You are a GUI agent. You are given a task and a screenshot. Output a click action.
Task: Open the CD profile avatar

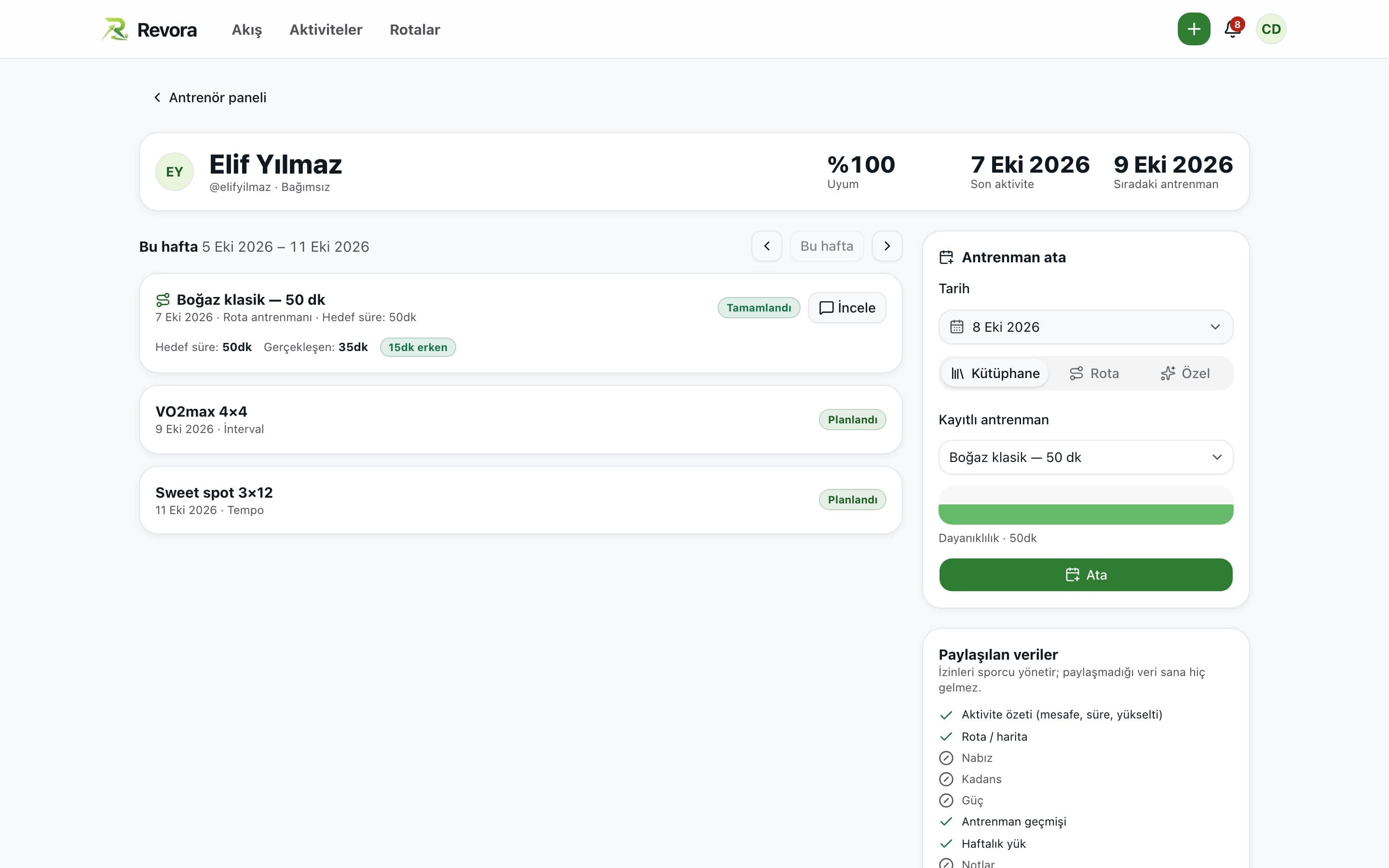coord(1271,29)
